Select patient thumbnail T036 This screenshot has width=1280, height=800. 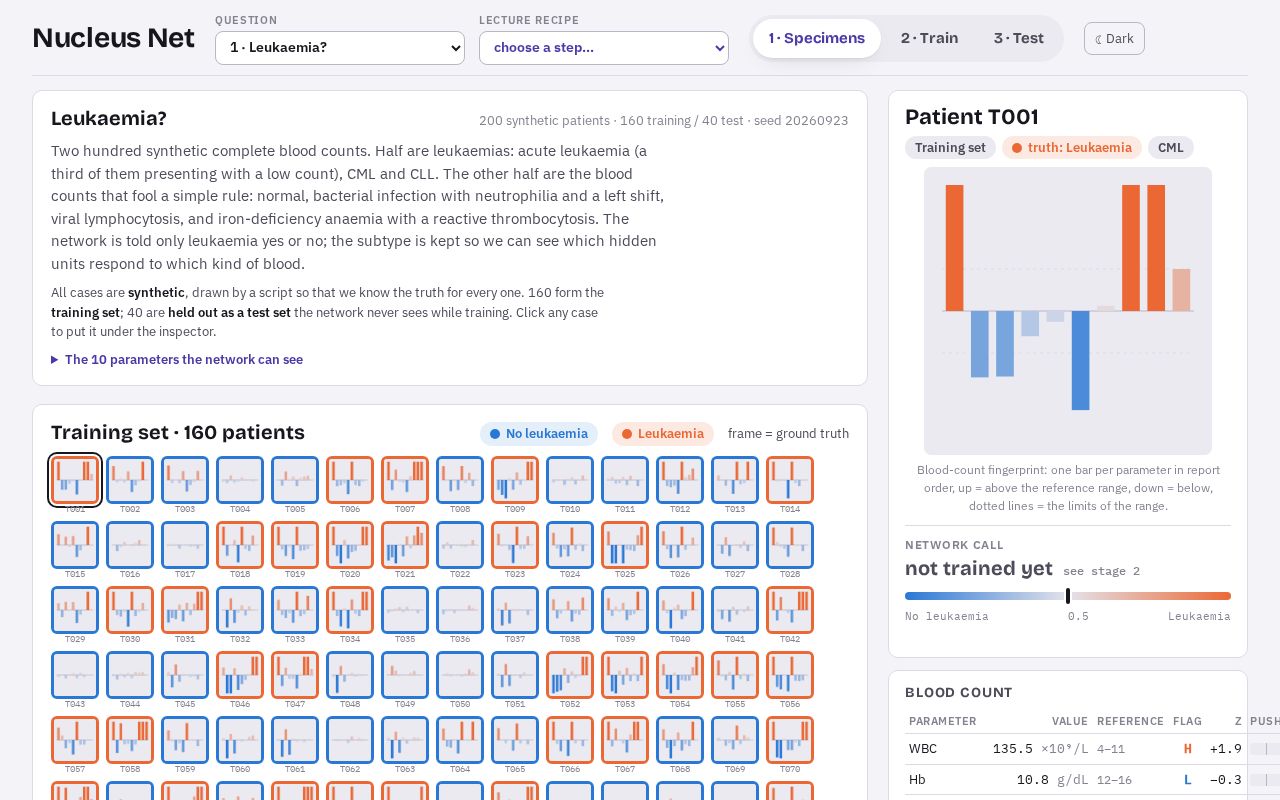pyautogui.click(x=460, y=610)
